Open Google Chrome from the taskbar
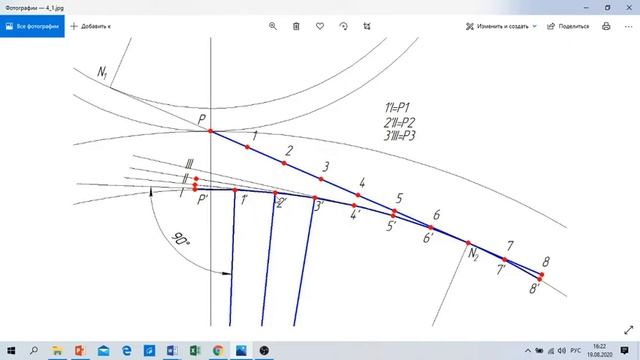The width and height of the screenshot is (640, 360). click(x=218, y=351)
